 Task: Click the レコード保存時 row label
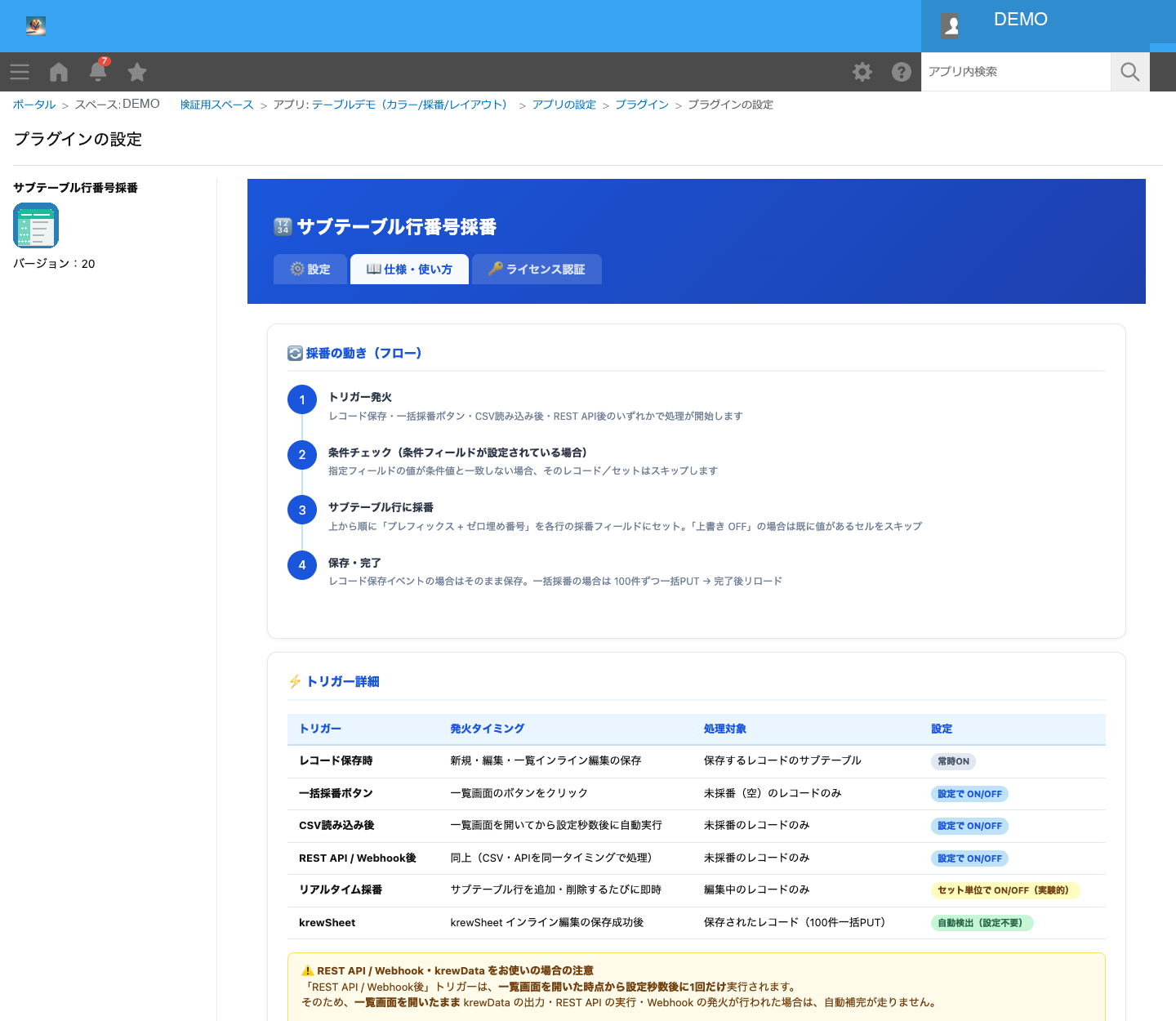tap(336, 760)
